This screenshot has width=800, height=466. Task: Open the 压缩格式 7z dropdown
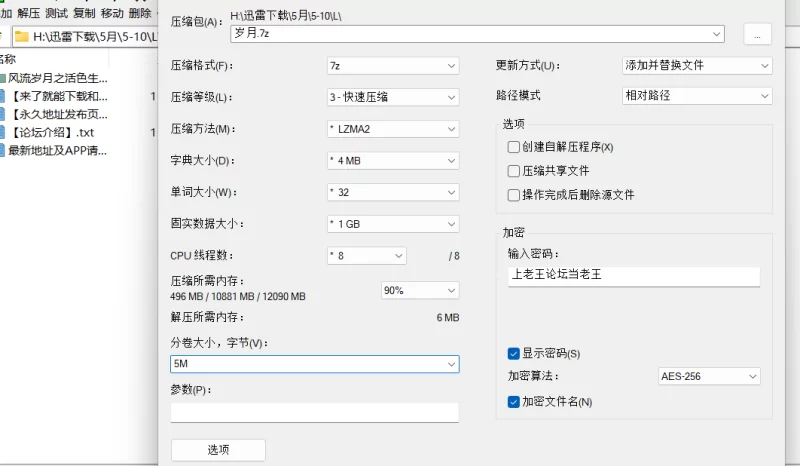[x=392, y=66]
